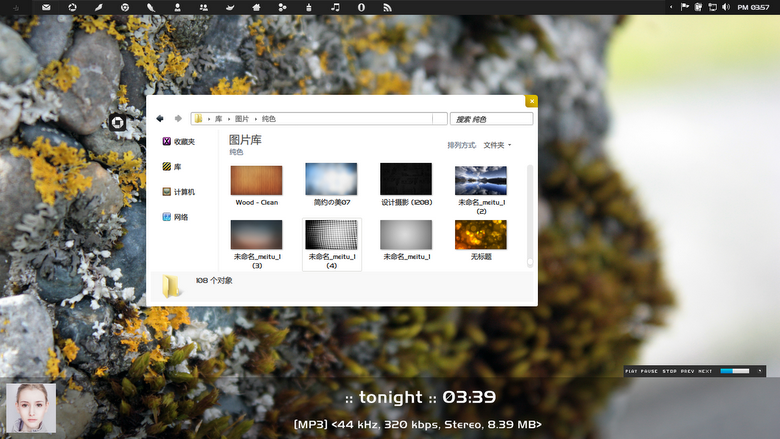This screenshot has width=780, height=439.
Task: Click the folder icon in the details pane
Action: click(171, 287)
